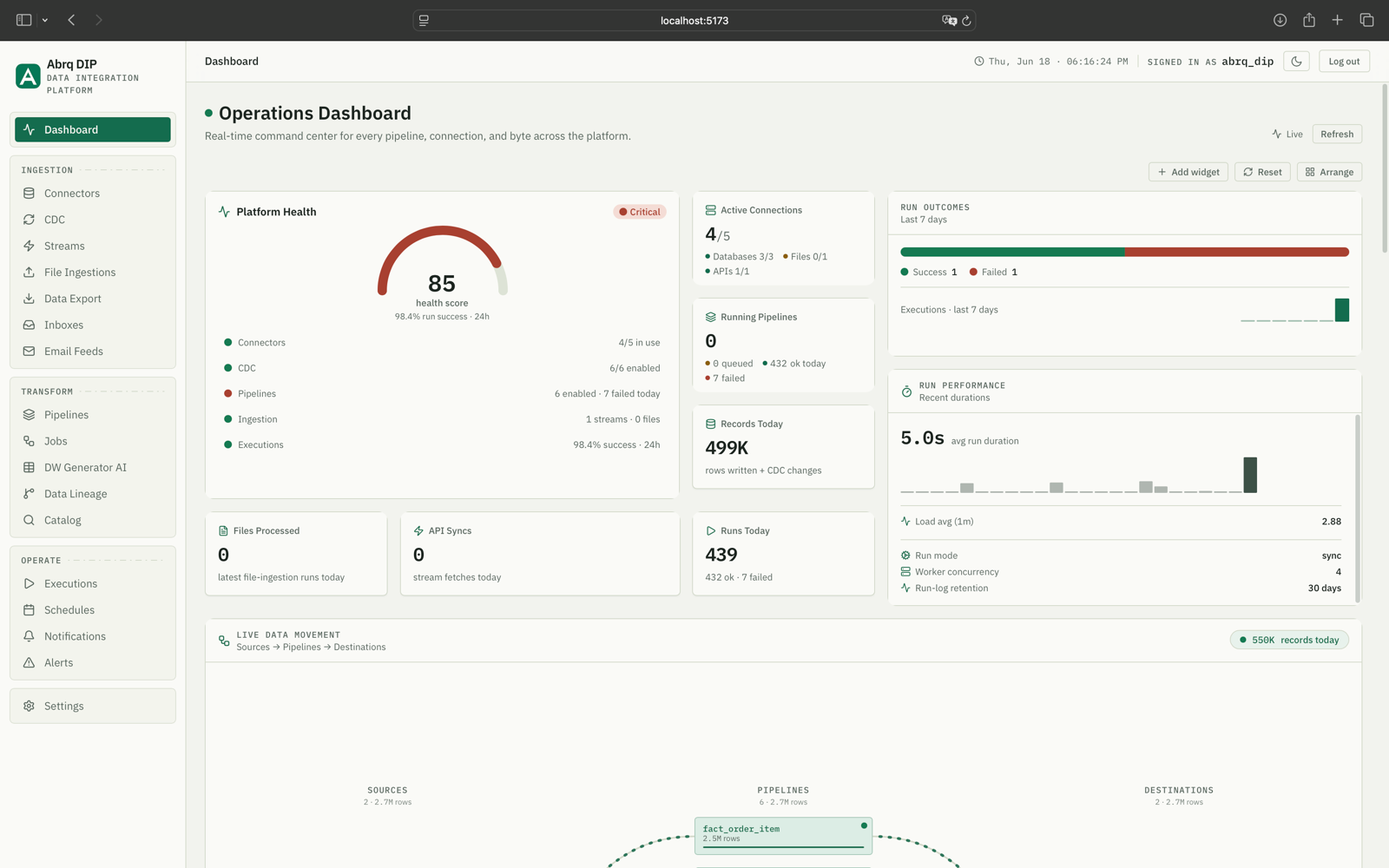Open a new browser tab with plus icon
The height and width of the screenshot is (868, 1389).
click(1338, 20)
